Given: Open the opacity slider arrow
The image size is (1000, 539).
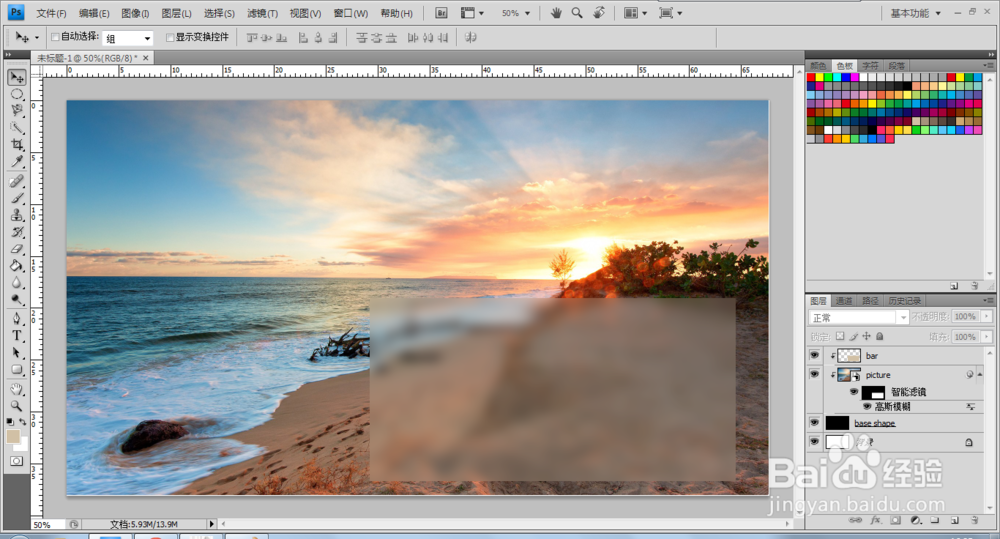Looking at the screenshot, I should 987,316.
